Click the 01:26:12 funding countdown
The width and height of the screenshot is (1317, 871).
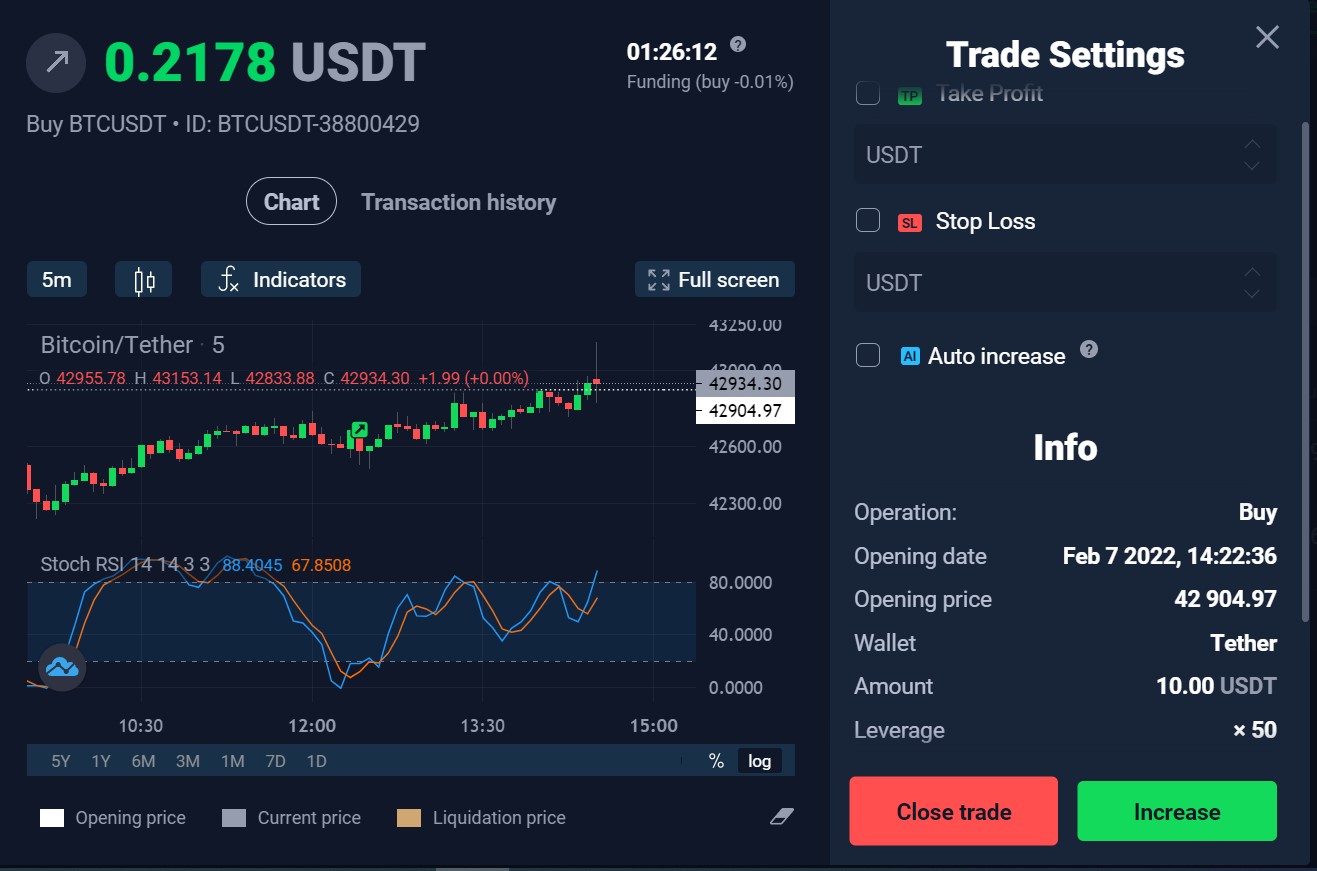pyautogui.click(x=672, y=51)
